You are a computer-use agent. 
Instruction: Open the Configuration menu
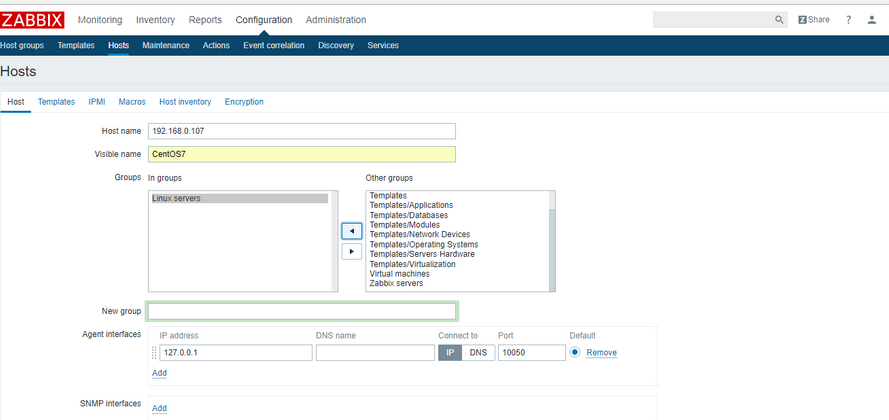[x=264, y=20]
